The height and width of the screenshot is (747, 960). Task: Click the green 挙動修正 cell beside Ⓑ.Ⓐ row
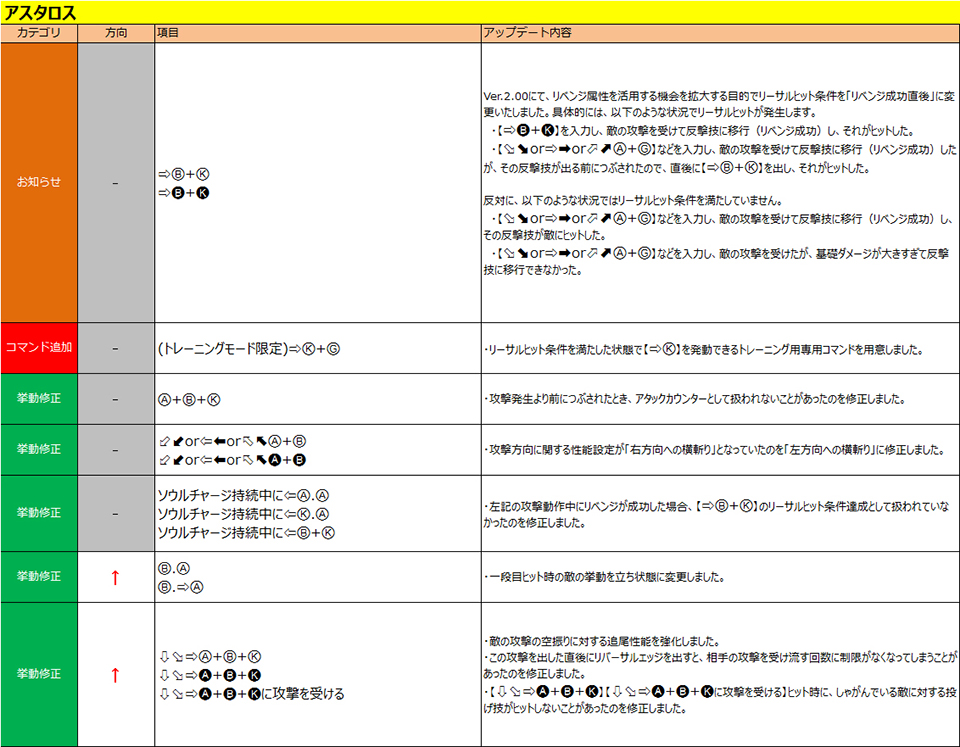click(39, 577)
